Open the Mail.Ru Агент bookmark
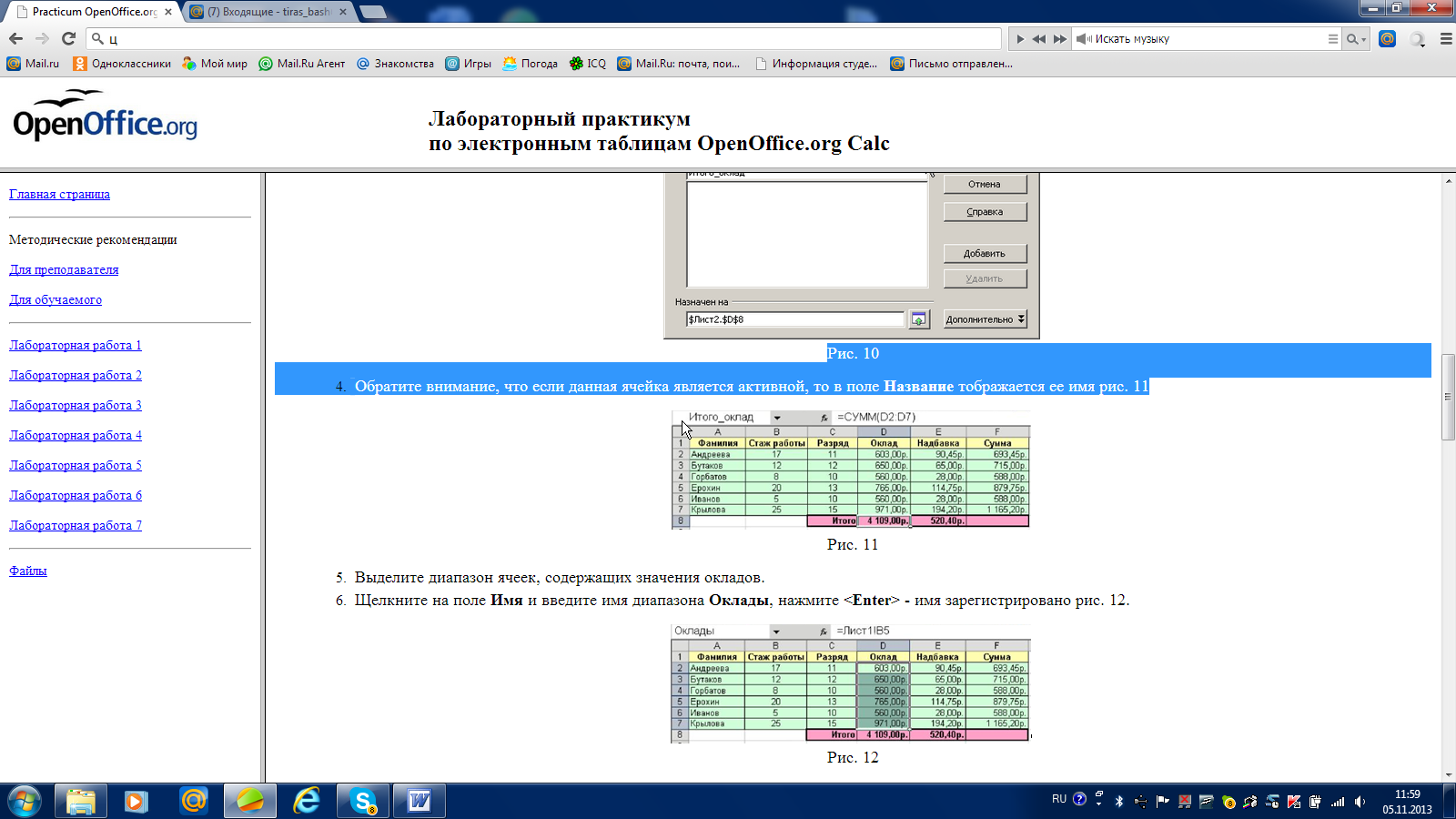The height and width of the screenshot is (819, 1456). click(x=302, y=64)
